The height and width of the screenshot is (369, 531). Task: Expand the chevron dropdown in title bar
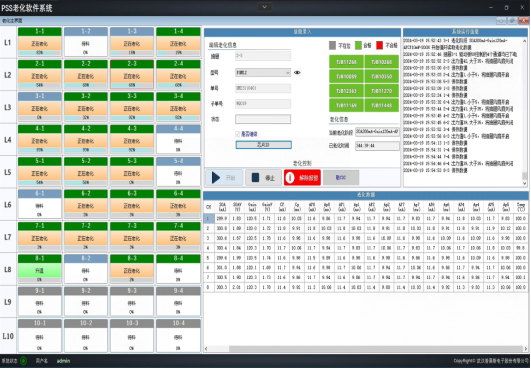point(264,7)
